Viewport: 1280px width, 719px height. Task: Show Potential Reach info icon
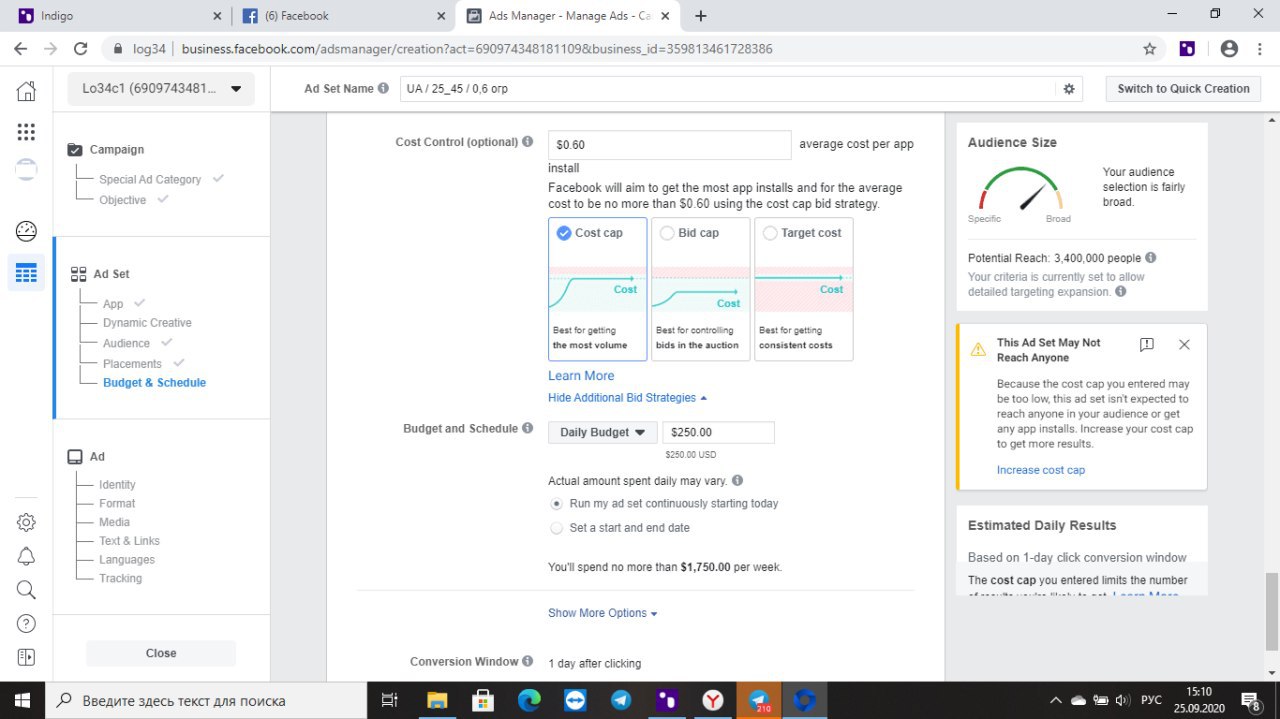point(1151,257)
